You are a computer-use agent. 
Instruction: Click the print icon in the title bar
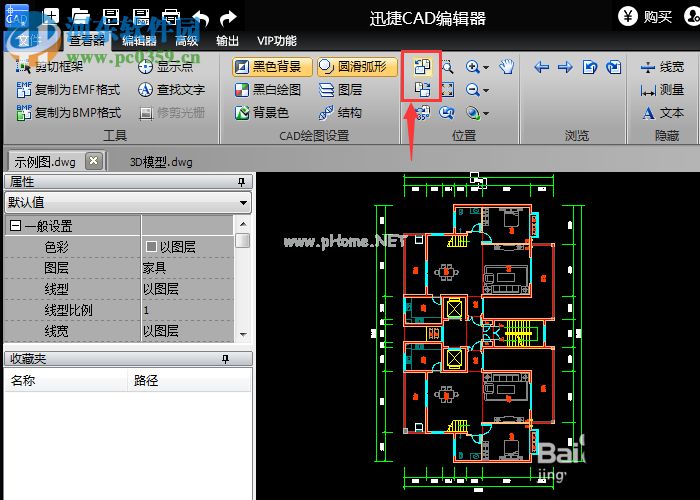(171, 17)
